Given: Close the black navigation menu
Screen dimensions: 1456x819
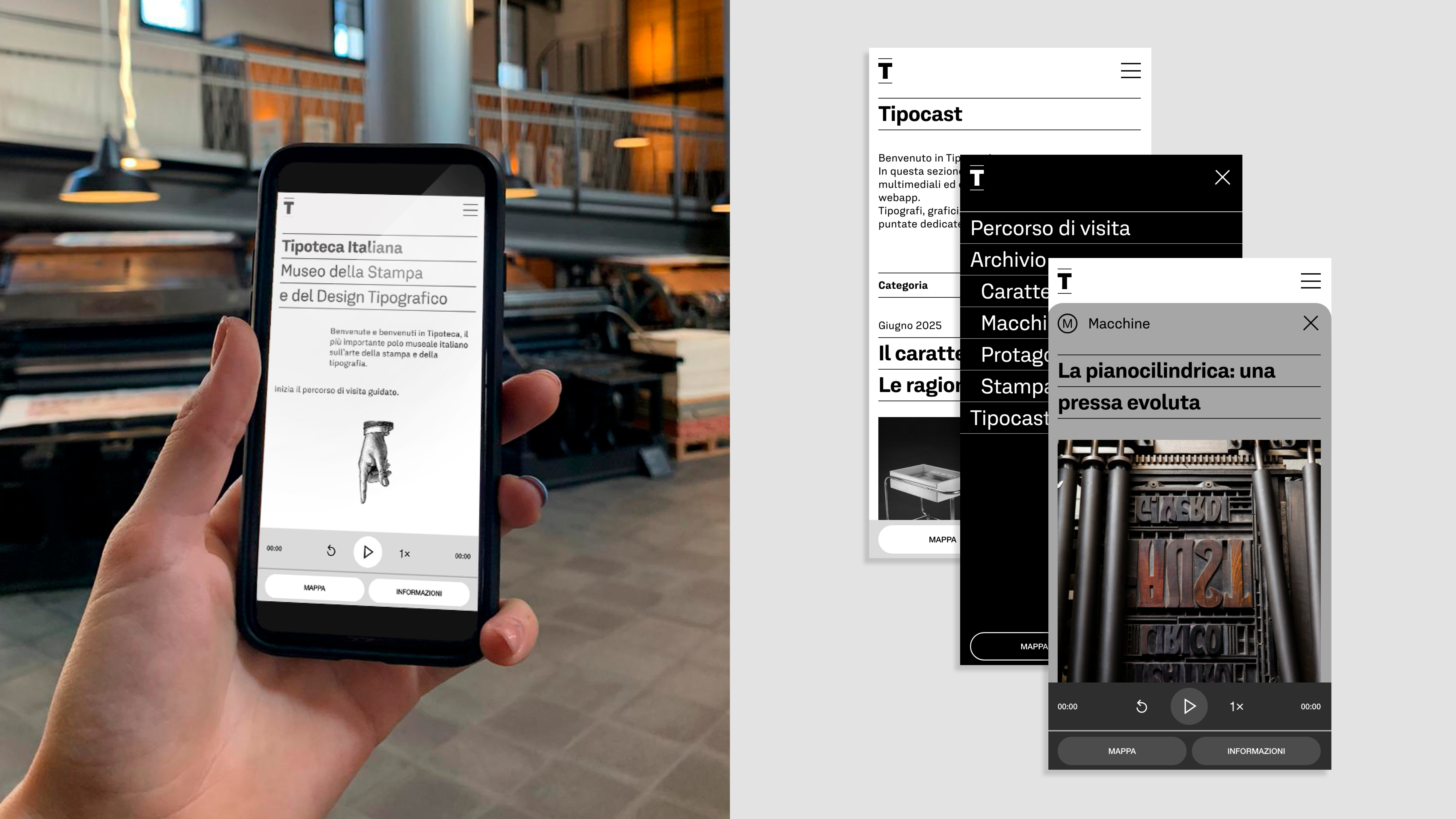Looking at the screenshot, I should tap(1222, 177).
